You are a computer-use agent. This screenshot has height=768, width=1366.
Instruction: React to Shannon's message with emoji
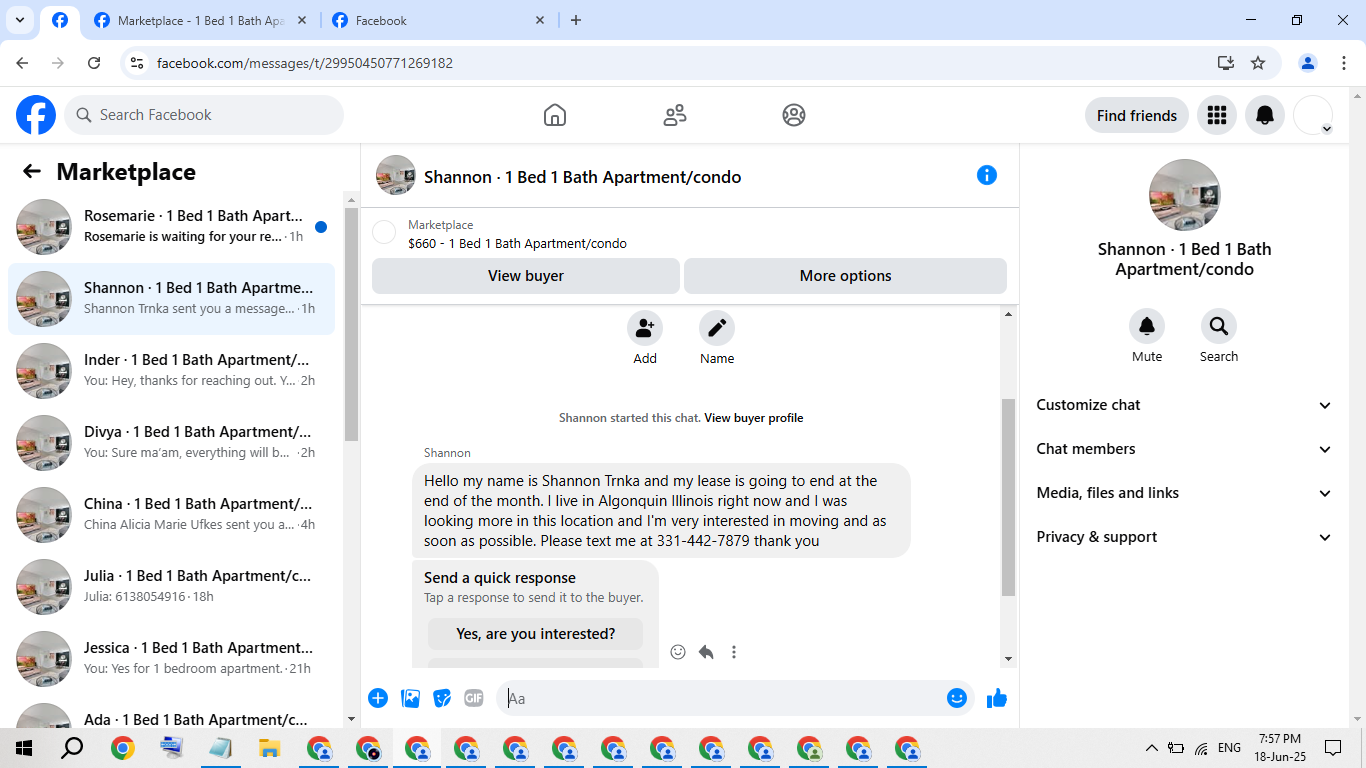coord(678,652)
